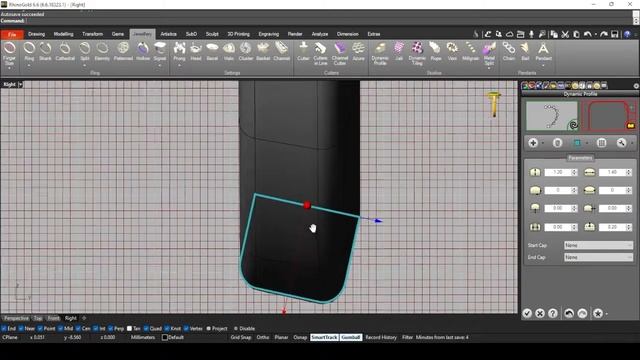Click the Parameters tab label in panel
The image size is (640, 360).
580,158
